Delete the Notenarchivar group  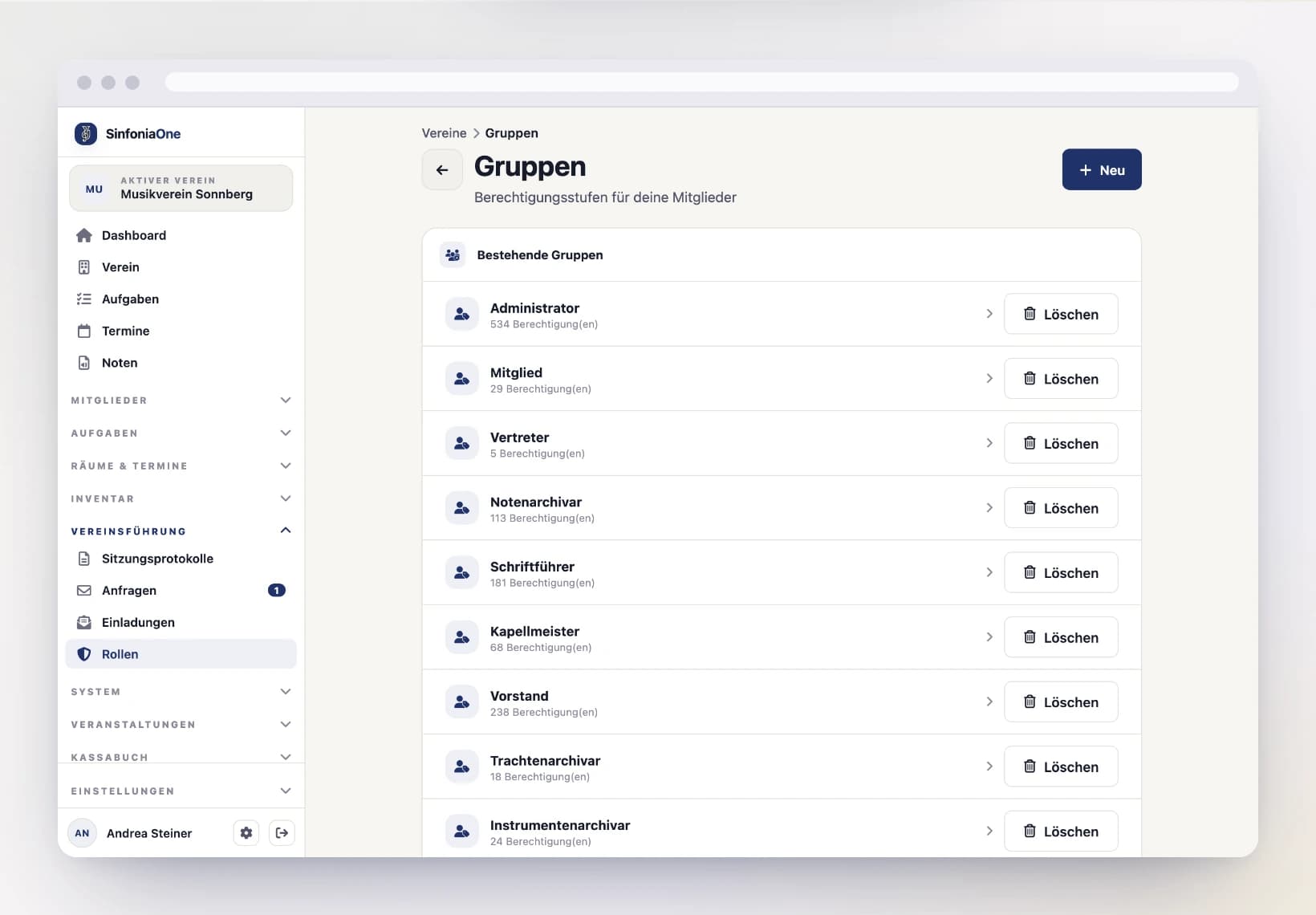pos(1061,508)
